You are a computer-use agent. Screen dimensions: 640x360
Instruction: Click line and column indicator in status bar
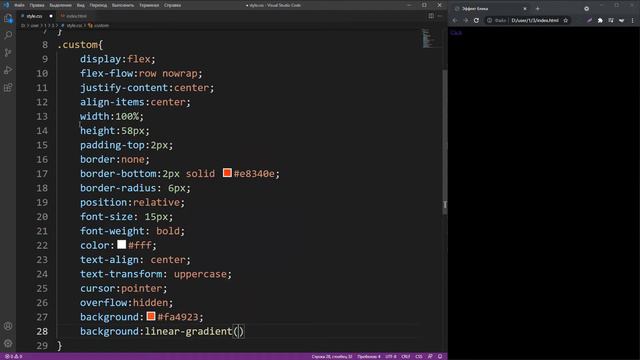[332, 356]
